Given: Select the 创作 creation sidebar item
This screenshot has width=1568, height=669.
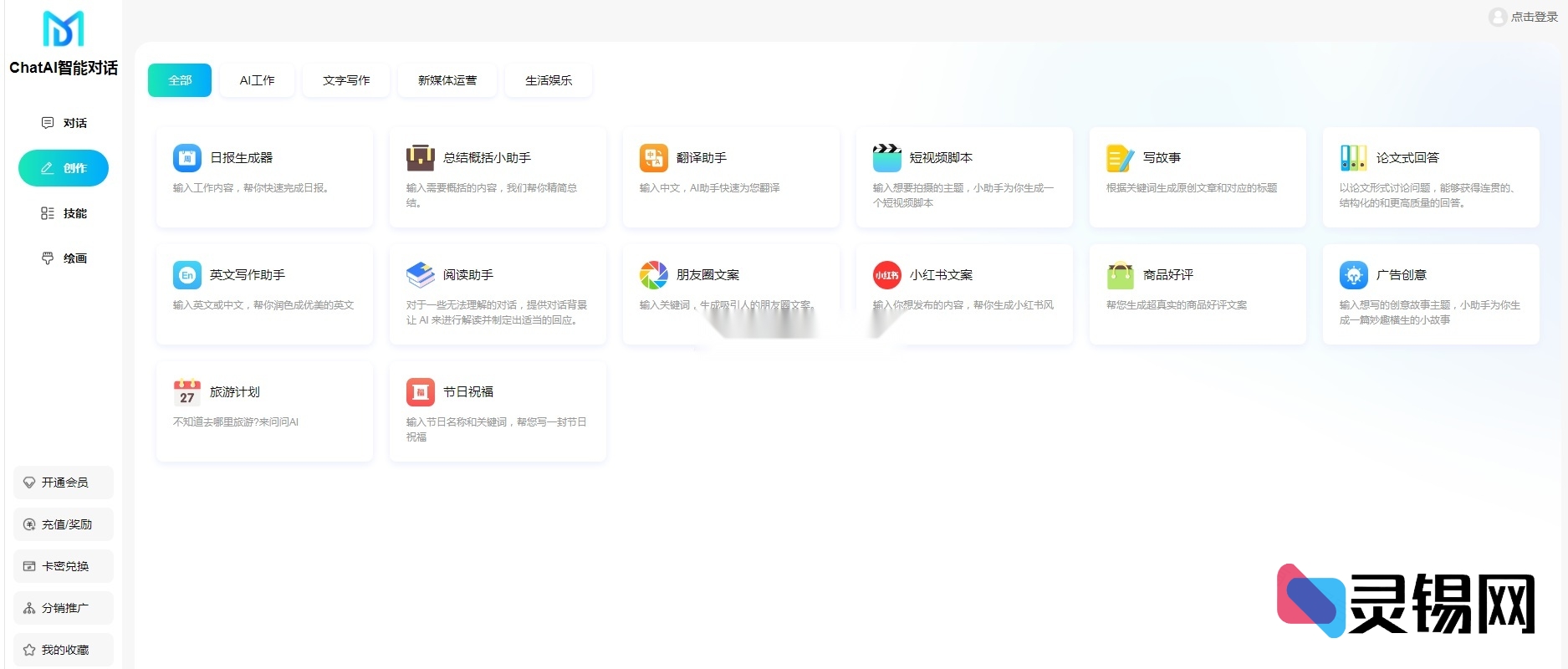Looking at the screenshot, I should tap(64, 168).
